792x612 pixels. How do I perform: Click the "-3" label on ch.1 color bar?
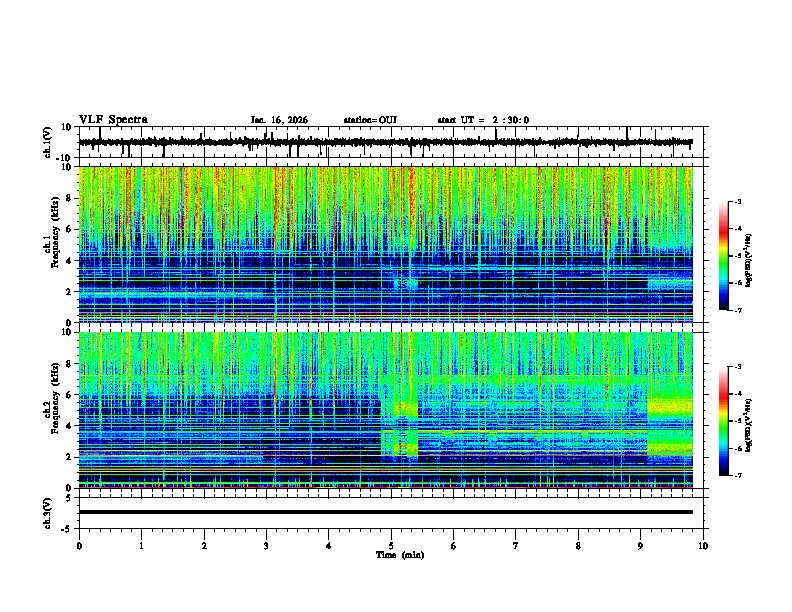click(x=737, y=202)
